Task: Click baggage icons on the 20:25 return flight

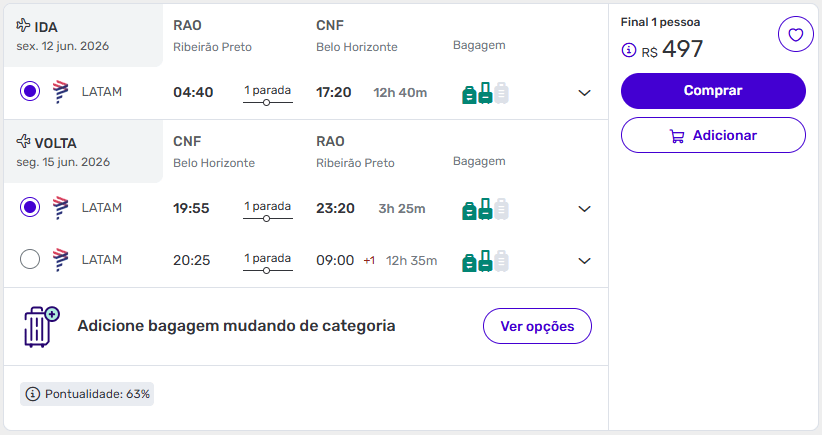Action: coord(485,261)
